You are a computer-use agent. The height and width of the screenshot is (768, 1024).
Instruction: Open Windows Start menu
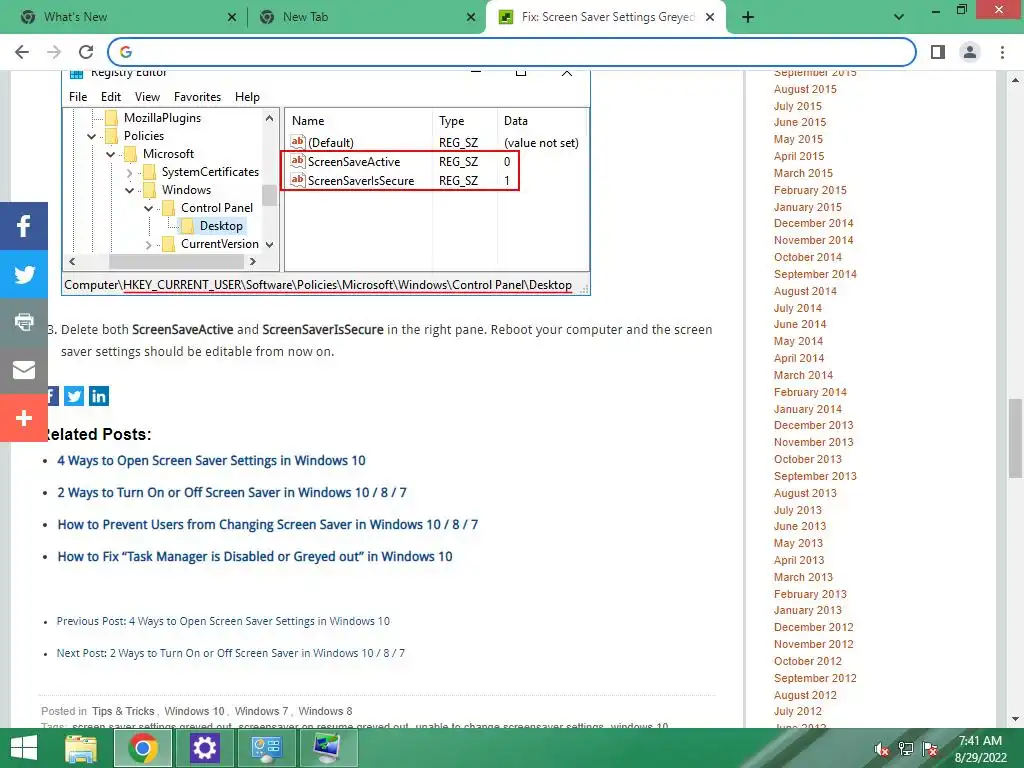coord(24,748)
